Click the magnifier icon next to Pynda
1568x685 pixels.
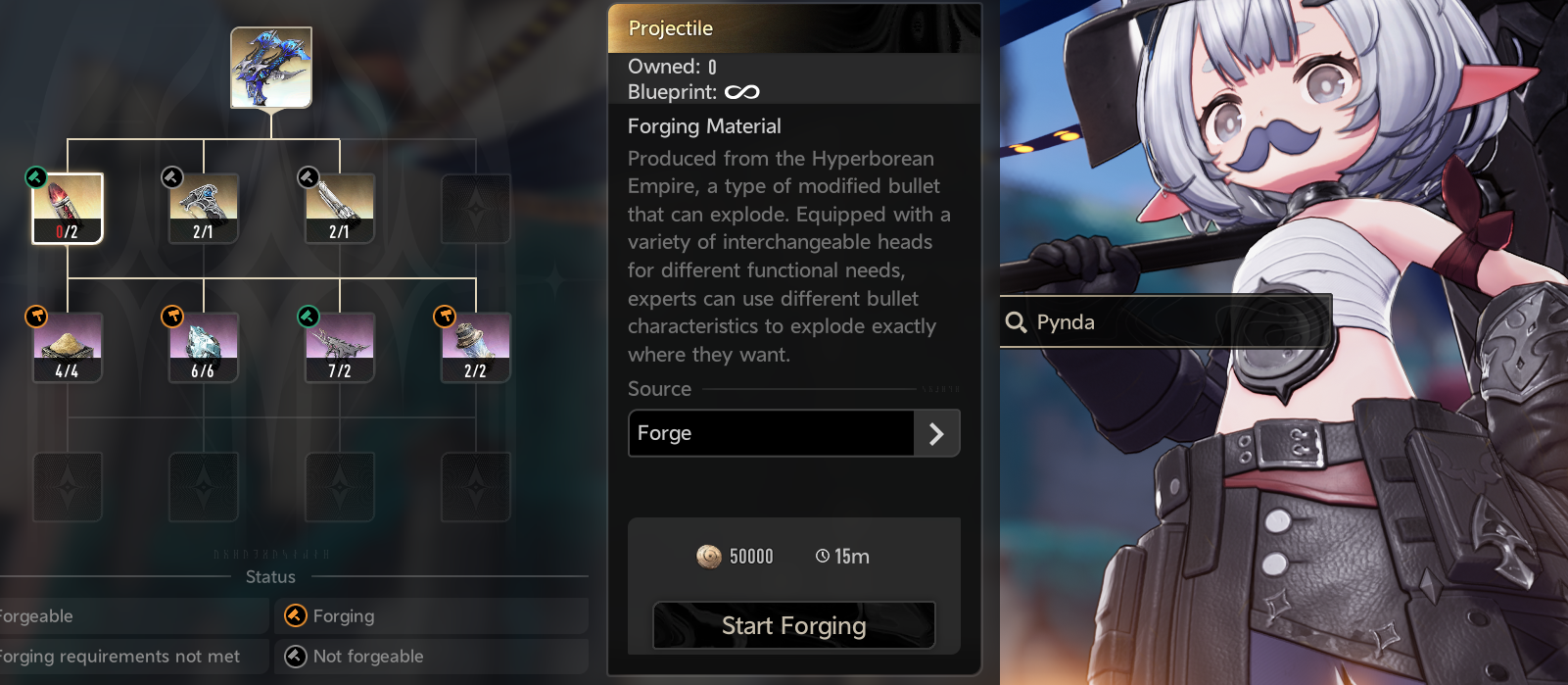[x=1017, y=322]
